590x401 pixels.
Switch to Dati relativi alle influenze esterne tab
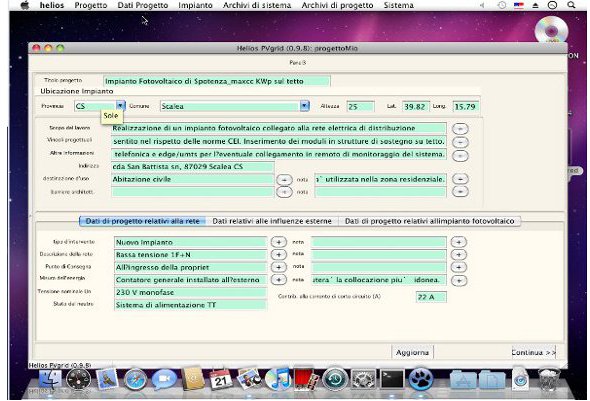coord(272,221)
